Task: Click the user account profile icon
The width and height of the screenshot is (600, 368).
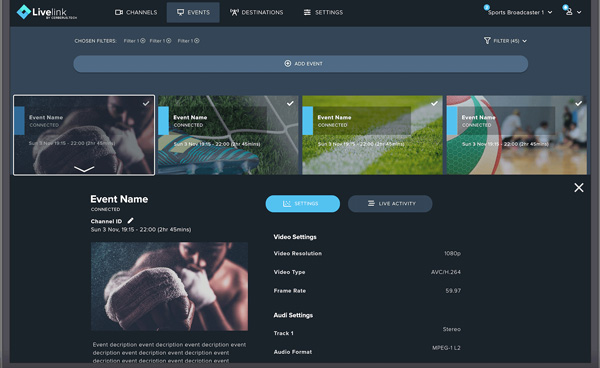Action: (569, 12)
